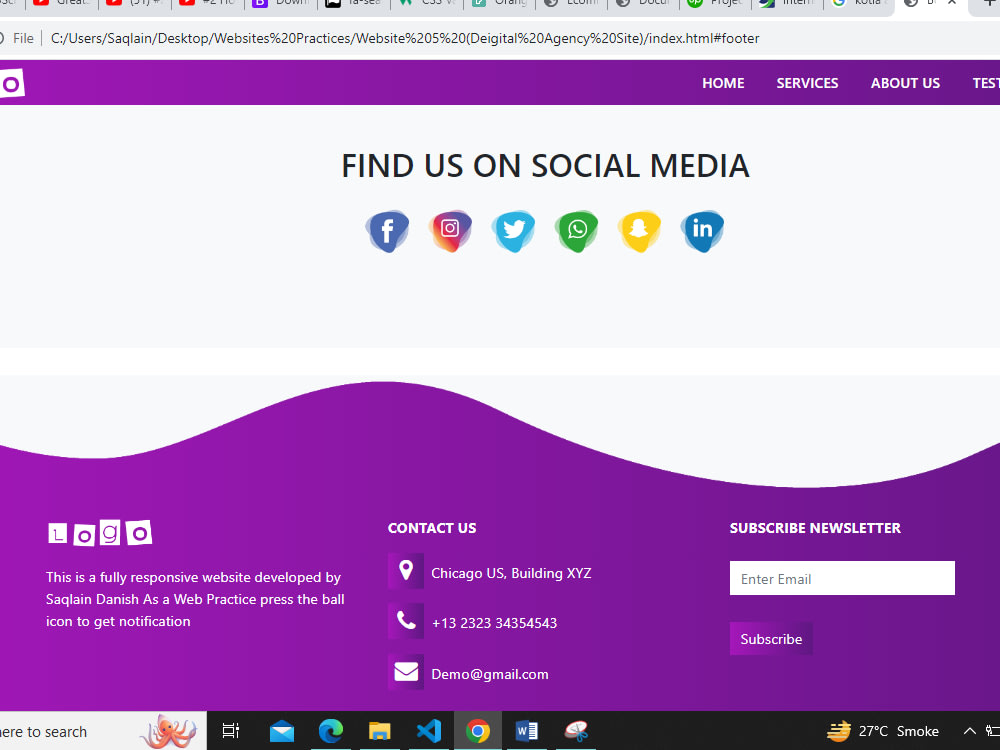
Task: Open SERVICES nav link
Action: pos(807,83)
